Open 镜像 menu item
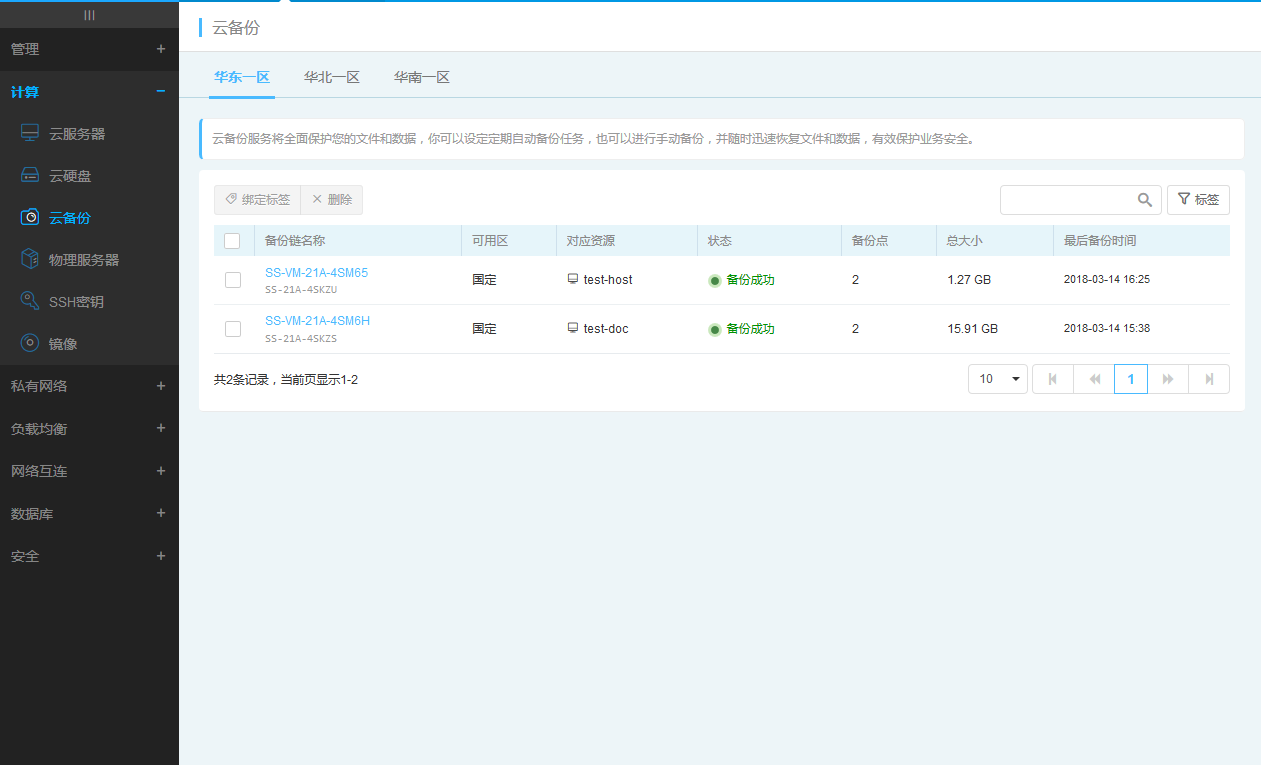Viewport: 1261px width, 765px height. [63, 343]
